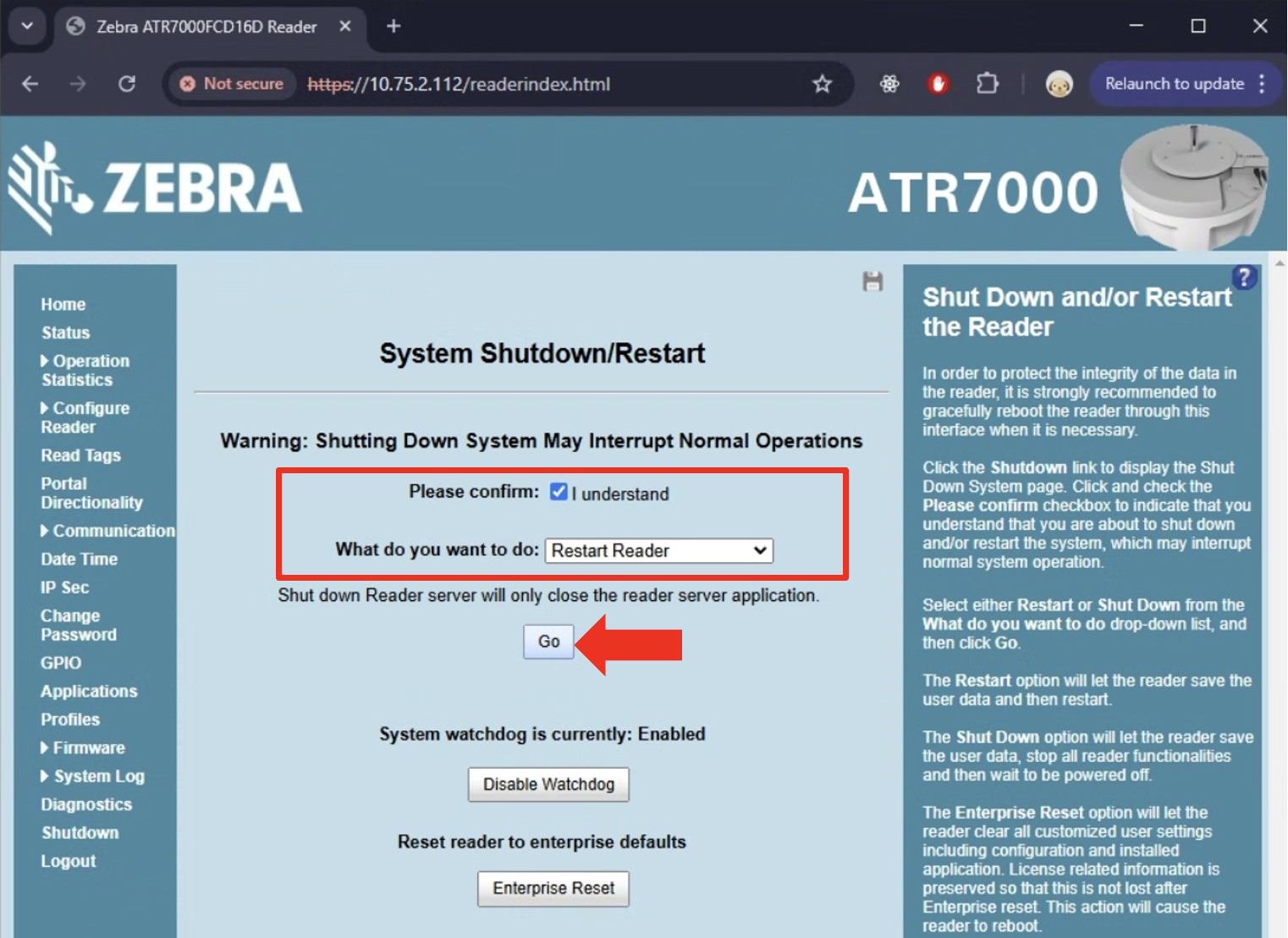The width and height of the screenshot is (1288, 938).
Task: Click Logout in the sidebar
Action: [69, 862]
